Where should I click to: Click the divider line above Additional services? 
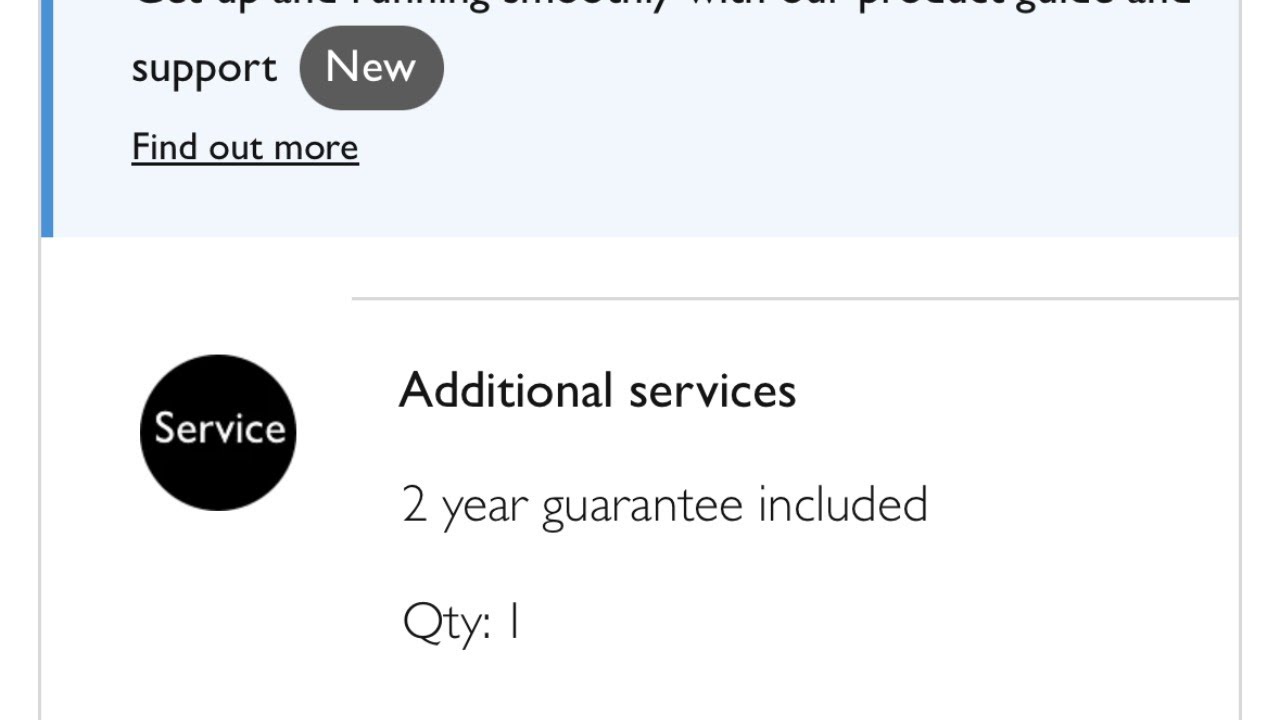[x=795, y=298]
